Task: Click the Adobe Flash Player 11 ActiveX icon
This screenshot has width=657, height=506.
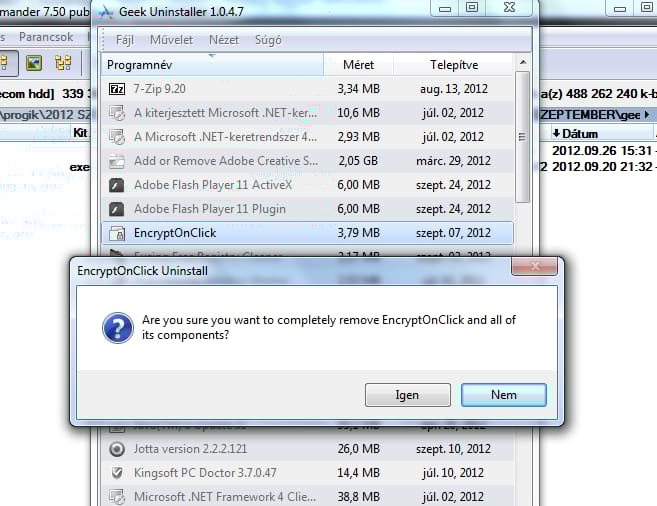Action: [x=116, y=185]
